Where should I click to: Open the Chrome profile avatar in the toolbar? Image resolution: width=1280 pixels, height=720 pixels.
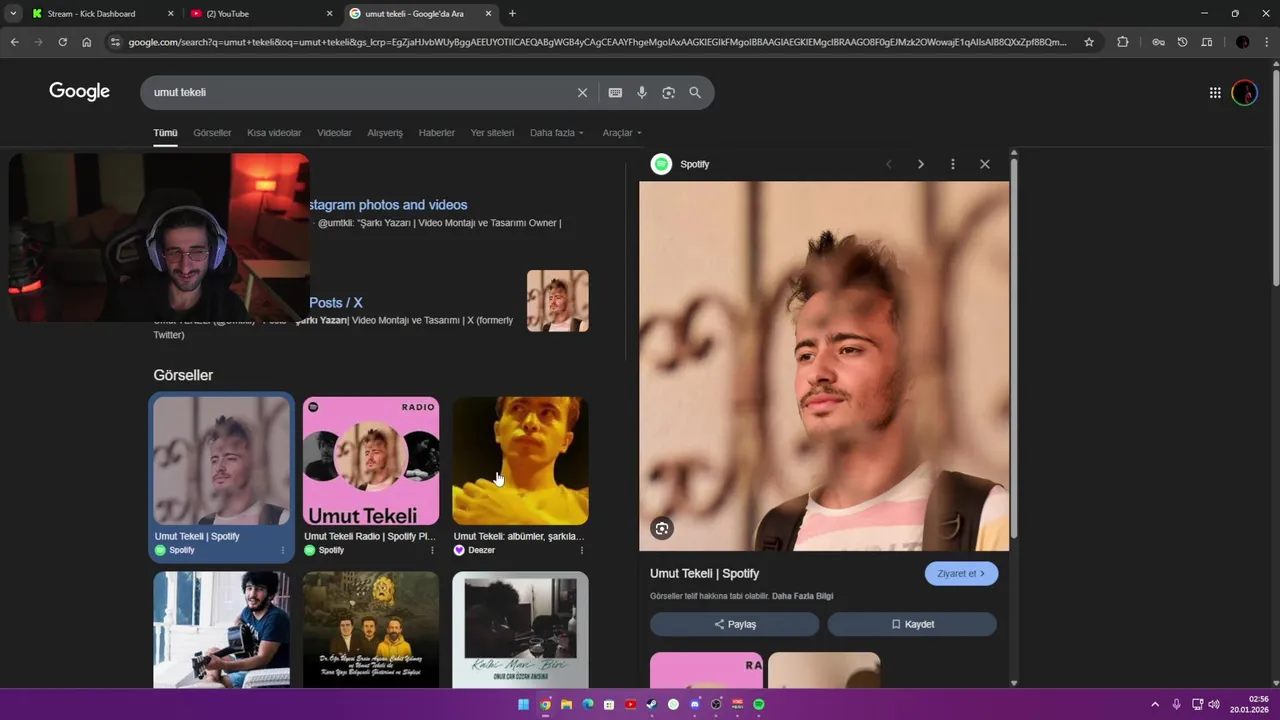[x=1242, y=42]
